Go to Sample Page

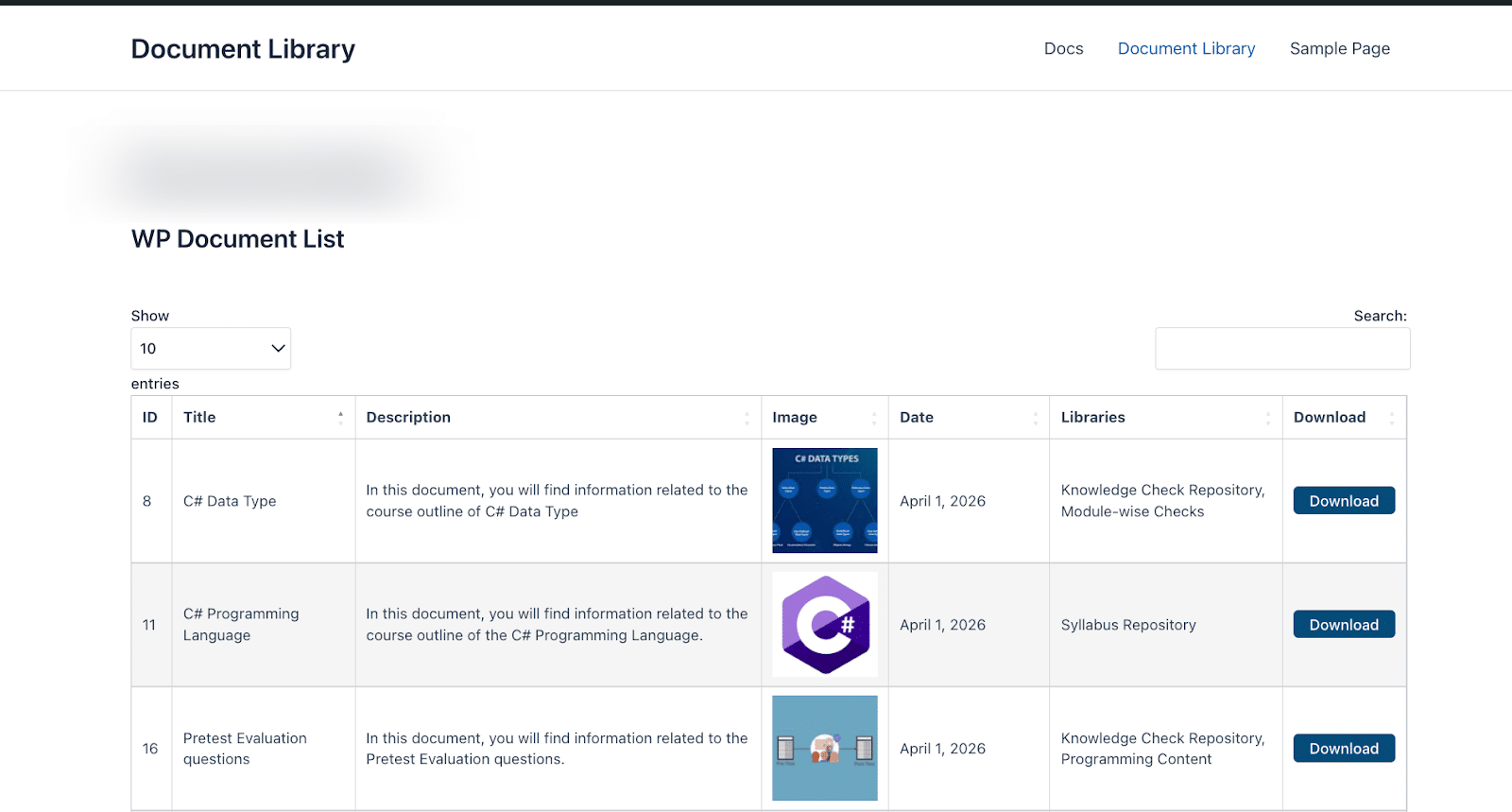tap(1339, 48)
